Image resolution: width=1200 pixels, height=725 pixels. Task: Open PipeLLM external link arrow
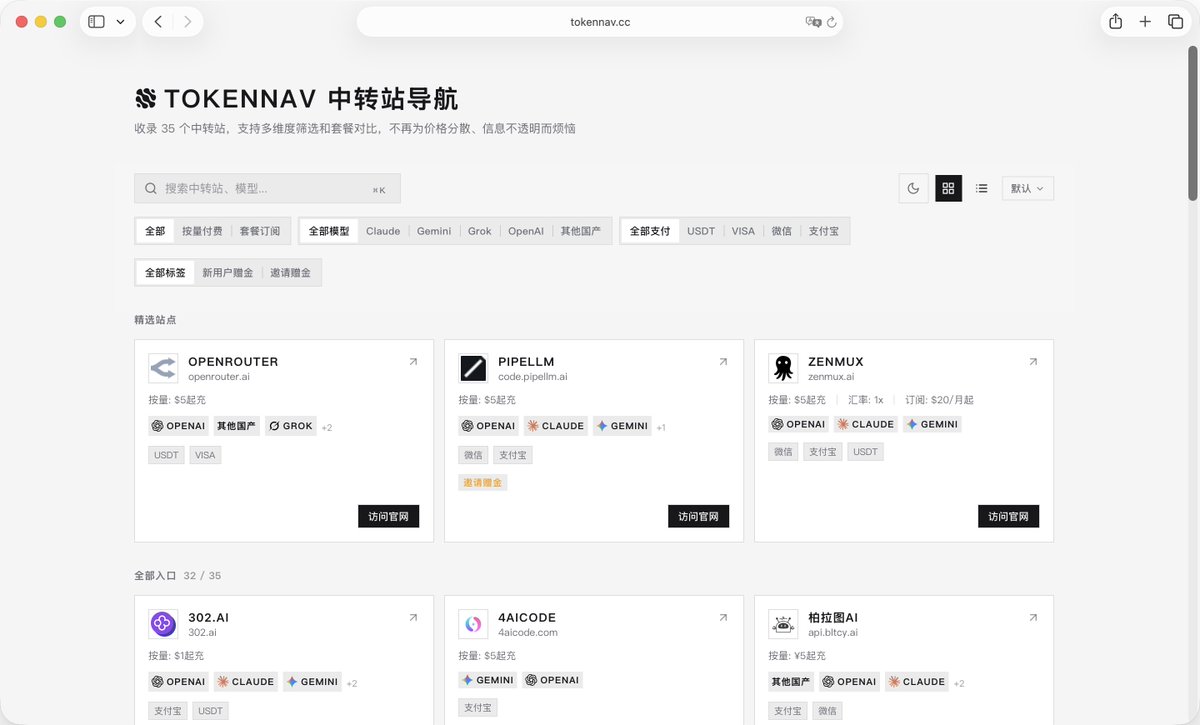[x=723, y=362]
